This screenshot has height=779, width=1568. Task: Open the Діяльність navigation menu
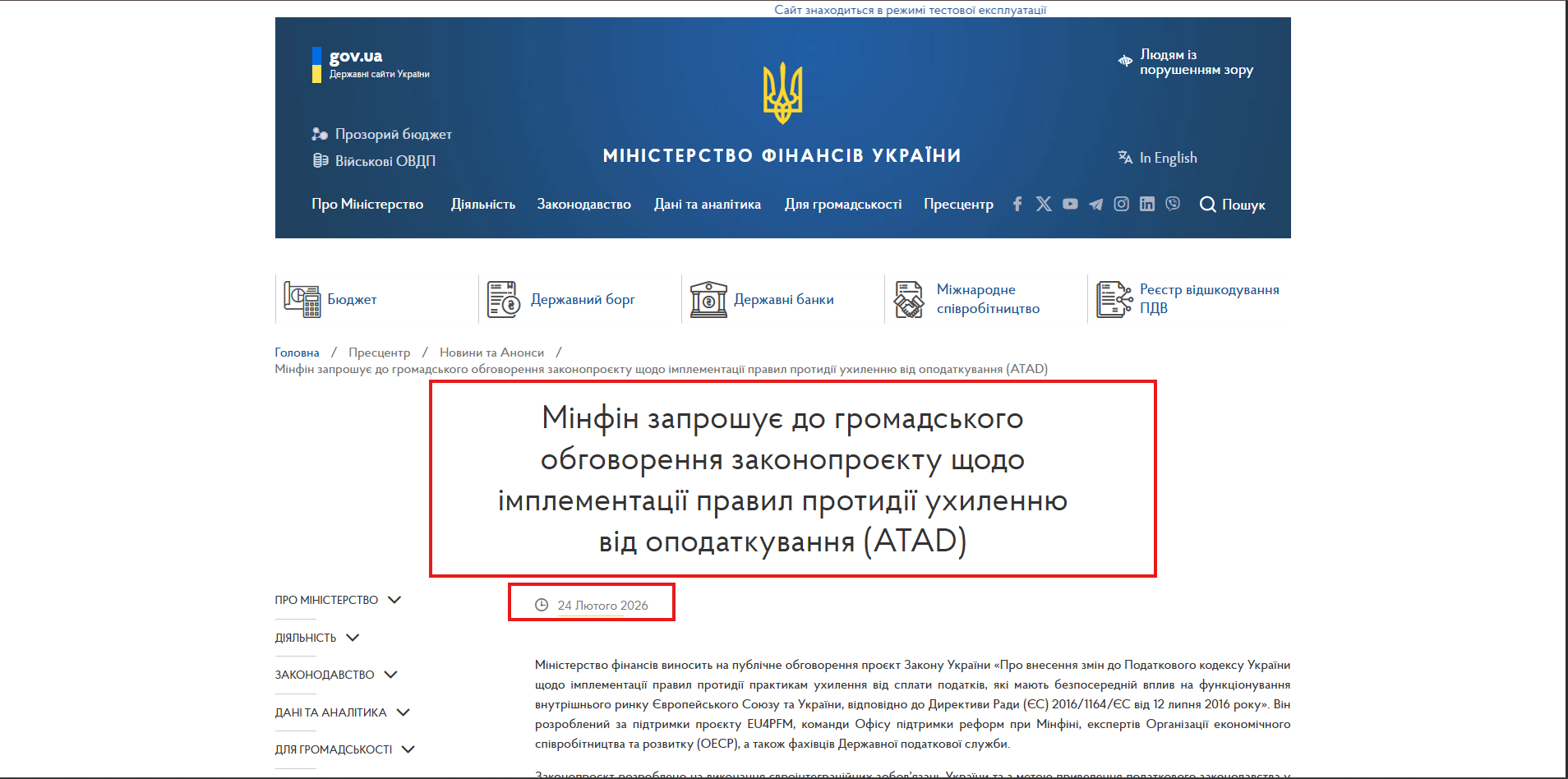coord(483,204)
